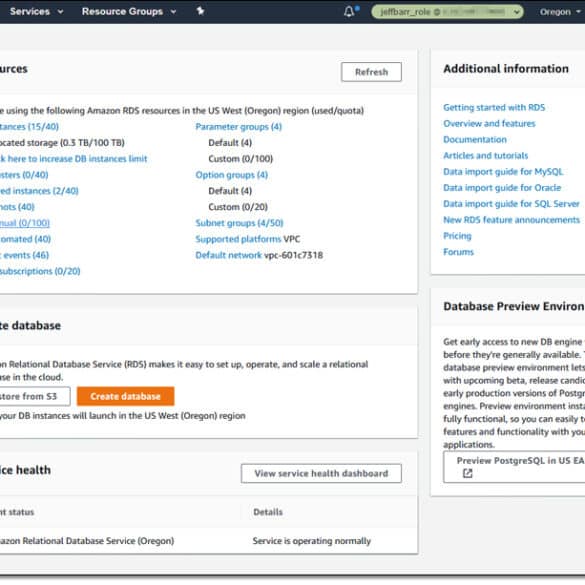
Task: Expand the jeffbarr_role account dropdown
Action: 447,12
